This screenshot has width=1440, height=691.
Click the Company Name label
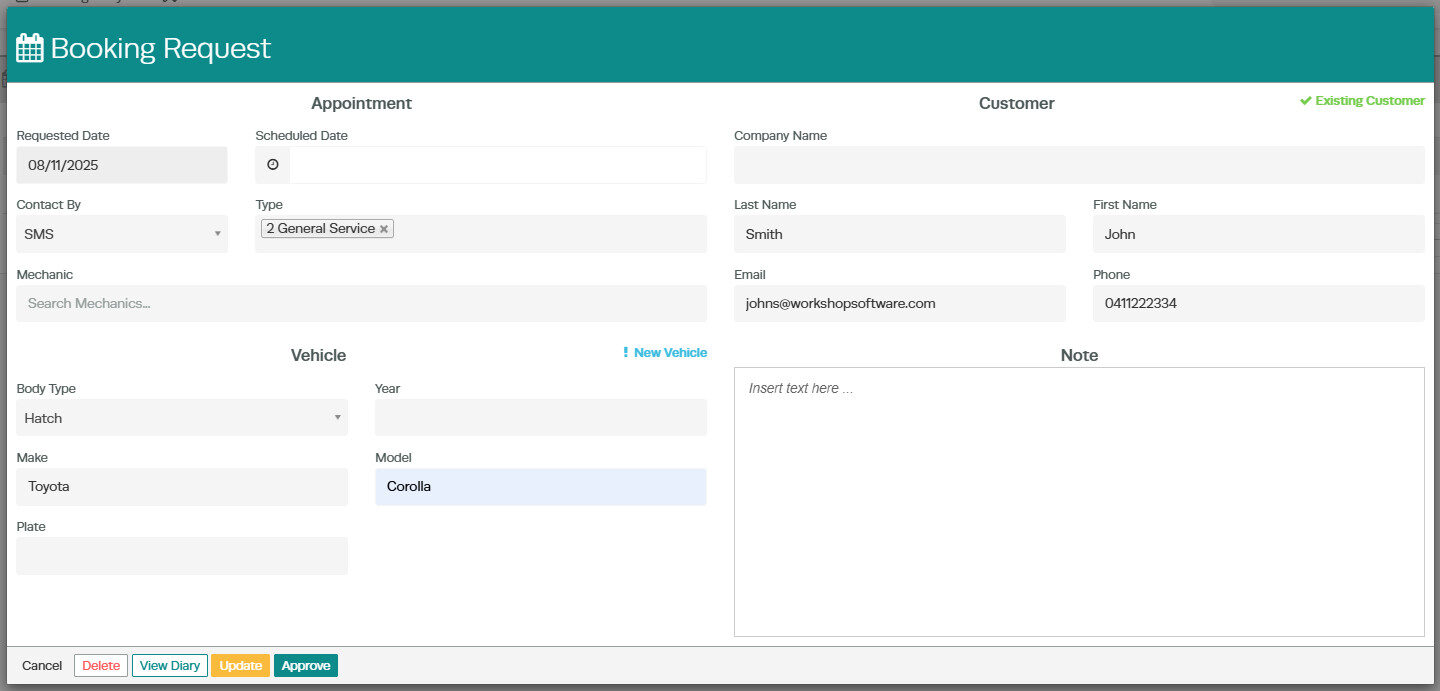pyautogui.click(x=780, y=136)
